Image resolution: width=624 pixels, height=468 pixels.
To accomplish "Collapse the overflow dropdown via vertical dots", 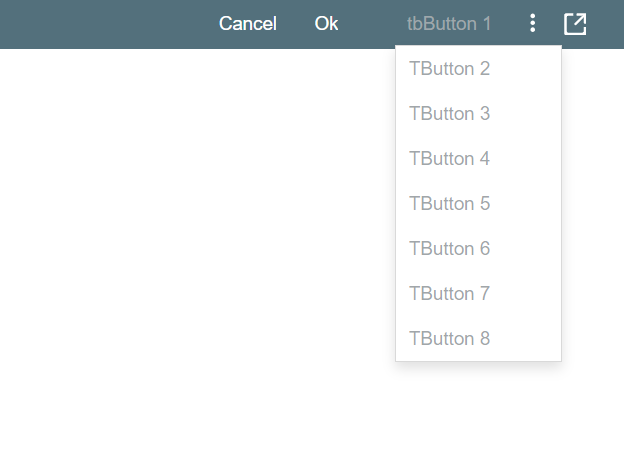I will 533,24.
